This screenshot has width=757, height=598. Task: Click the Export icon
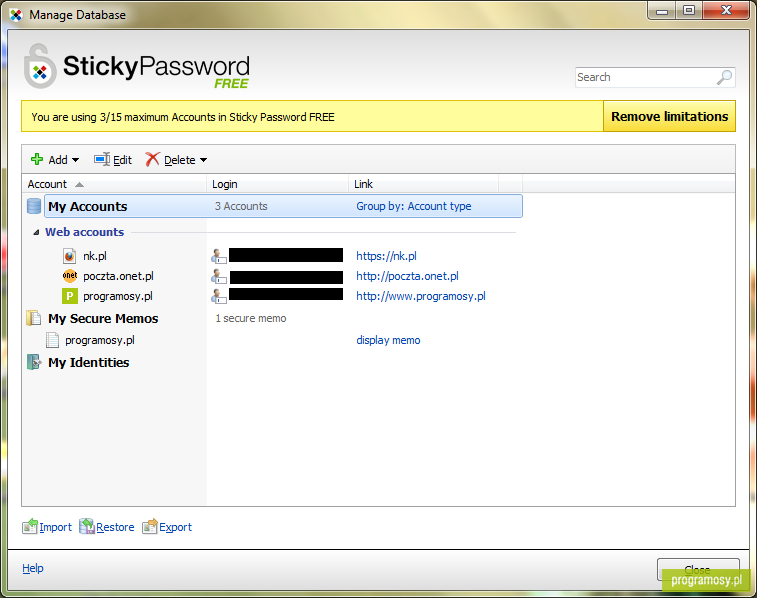(x=150, y=526)
